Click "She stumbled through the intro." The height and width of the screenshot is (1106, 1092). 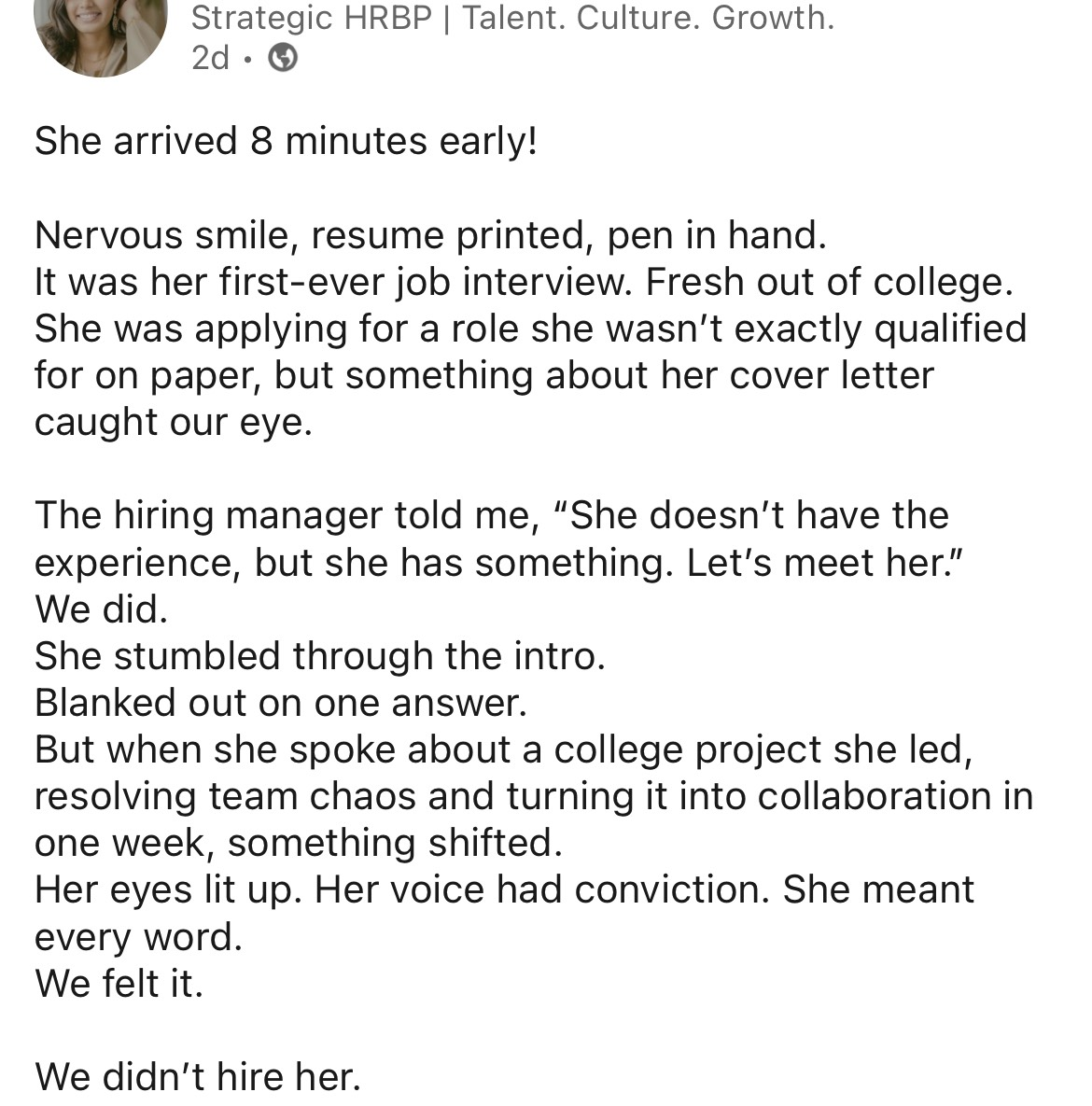click(x=320, y=656)
